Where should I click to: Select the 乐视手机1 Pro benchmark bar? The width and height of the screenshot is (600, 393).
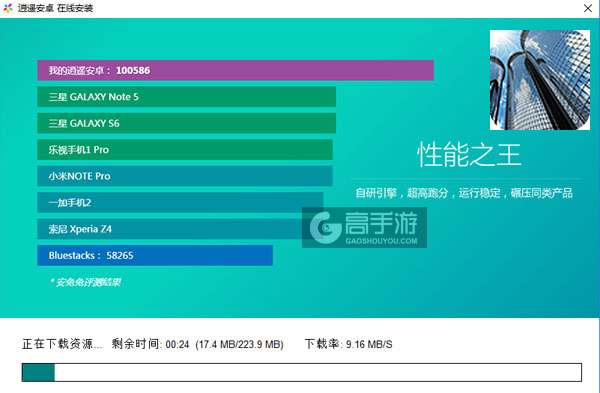pos(185,150)
